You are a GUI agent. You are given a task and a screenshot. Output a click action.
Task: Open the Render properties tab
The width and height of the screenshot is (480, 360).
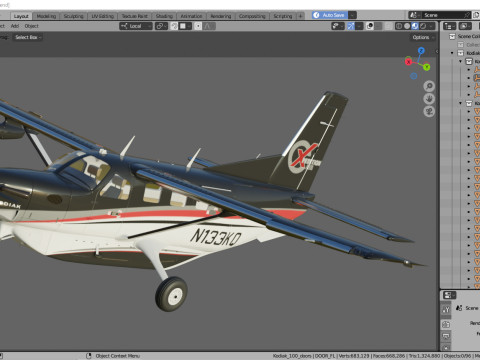coord(446,324)
